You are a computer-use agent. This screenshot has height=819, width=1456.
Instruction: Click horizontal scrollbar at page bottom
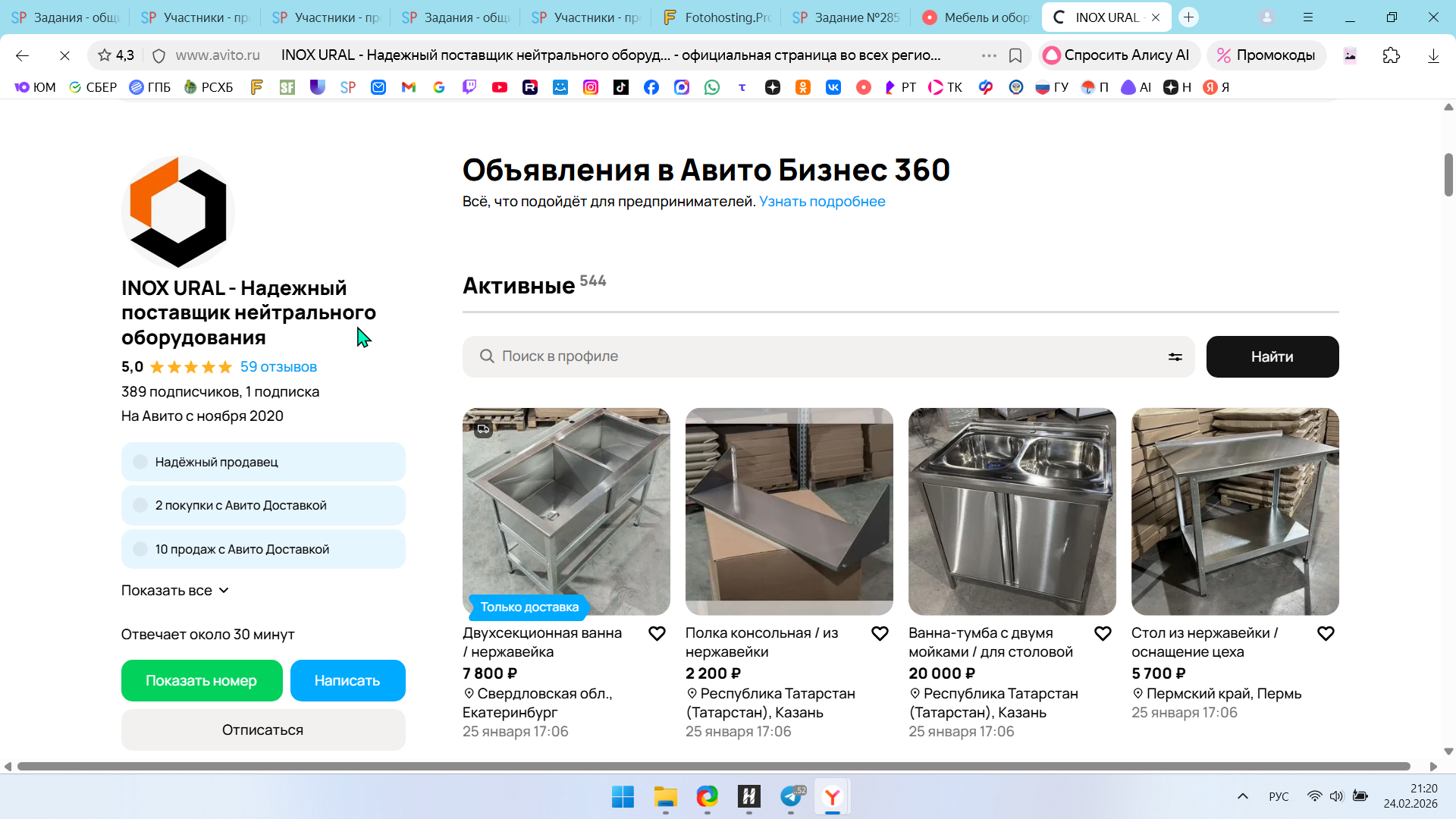(713, 766)
